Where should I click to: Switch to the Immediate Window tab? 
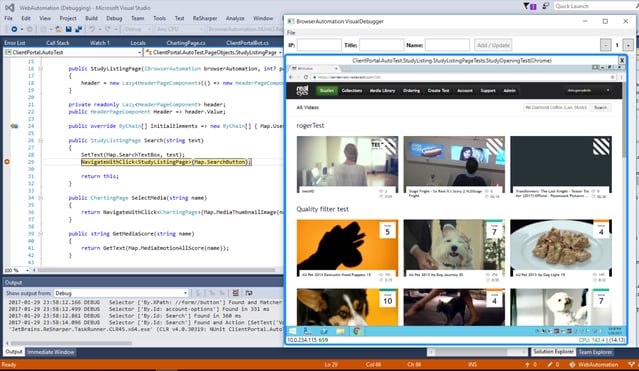coord(51,352)
